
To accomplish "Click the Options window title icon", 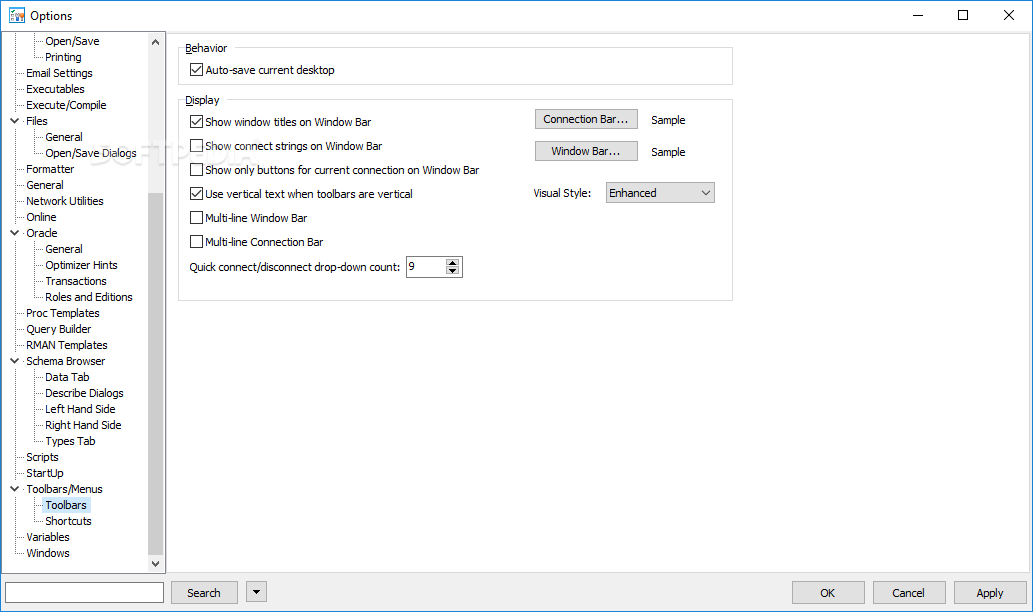I will click(x=16, y=15).
